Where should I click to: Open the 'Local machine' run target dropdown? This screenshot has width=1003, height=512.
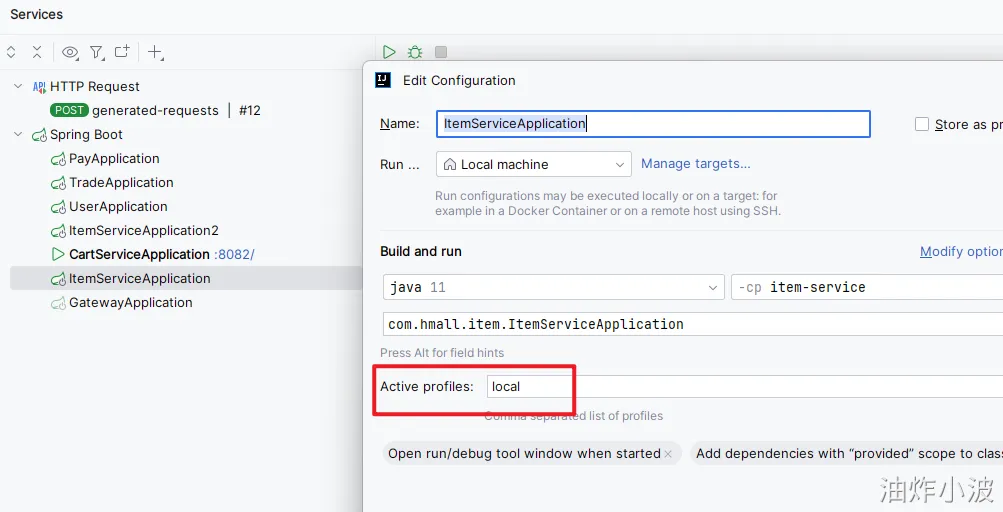tap(533, 164)
